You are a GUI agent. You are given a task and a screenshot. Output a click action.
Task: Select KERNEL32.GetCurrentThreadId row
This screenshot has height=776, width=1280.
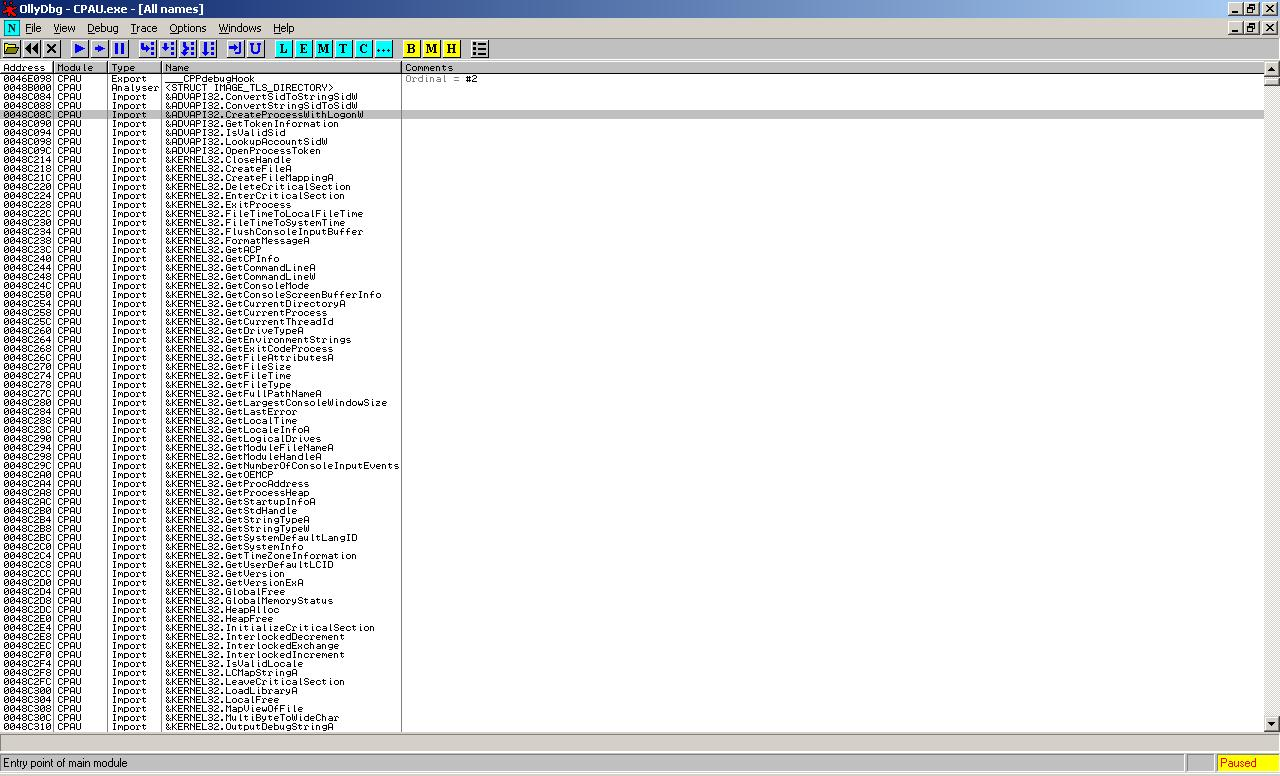[632, 322]
